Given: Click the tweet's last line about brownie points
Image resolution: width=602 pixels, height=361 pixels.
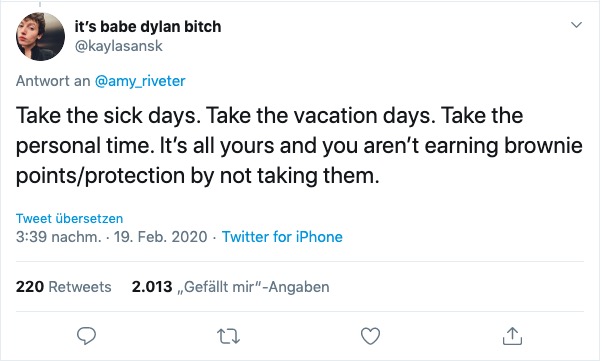Looking at the screenshot, I should [x=197, y=176].
